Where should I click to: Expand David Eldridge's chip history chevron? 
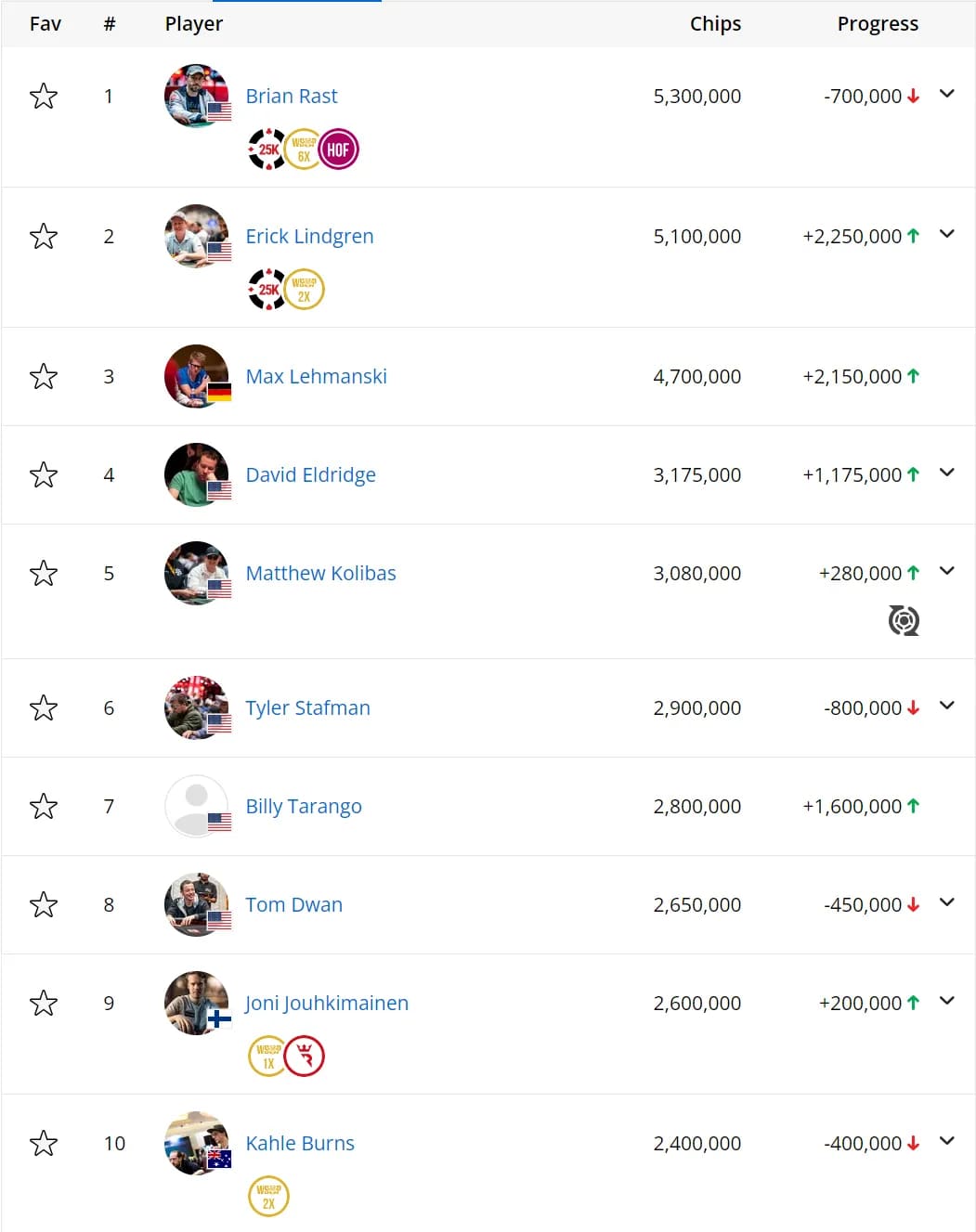[x=947, y=473]
